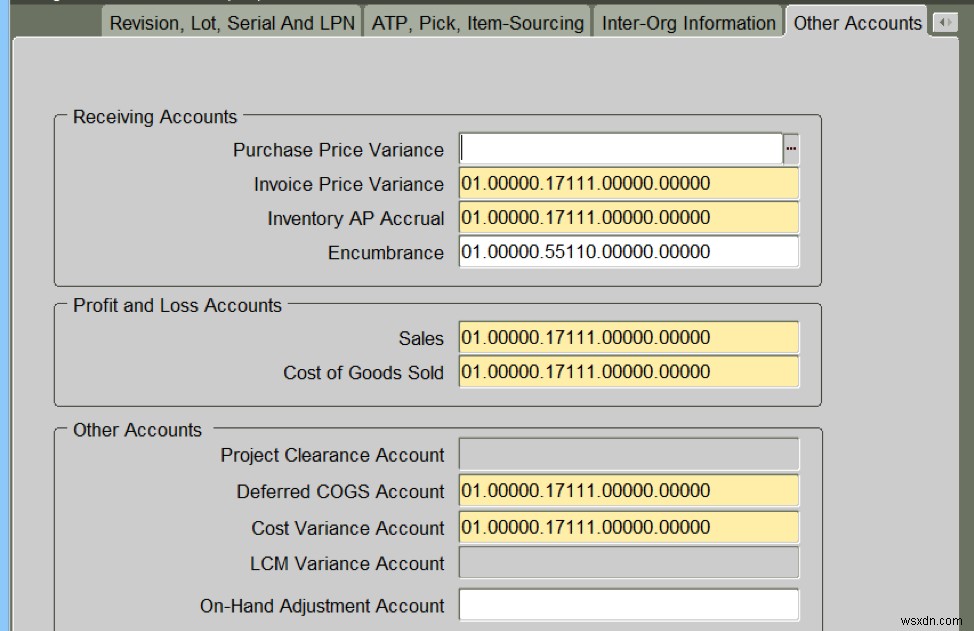Select the Encumbrance account field
This screenshot has width=974, height=631.
(x=628, y=252)
